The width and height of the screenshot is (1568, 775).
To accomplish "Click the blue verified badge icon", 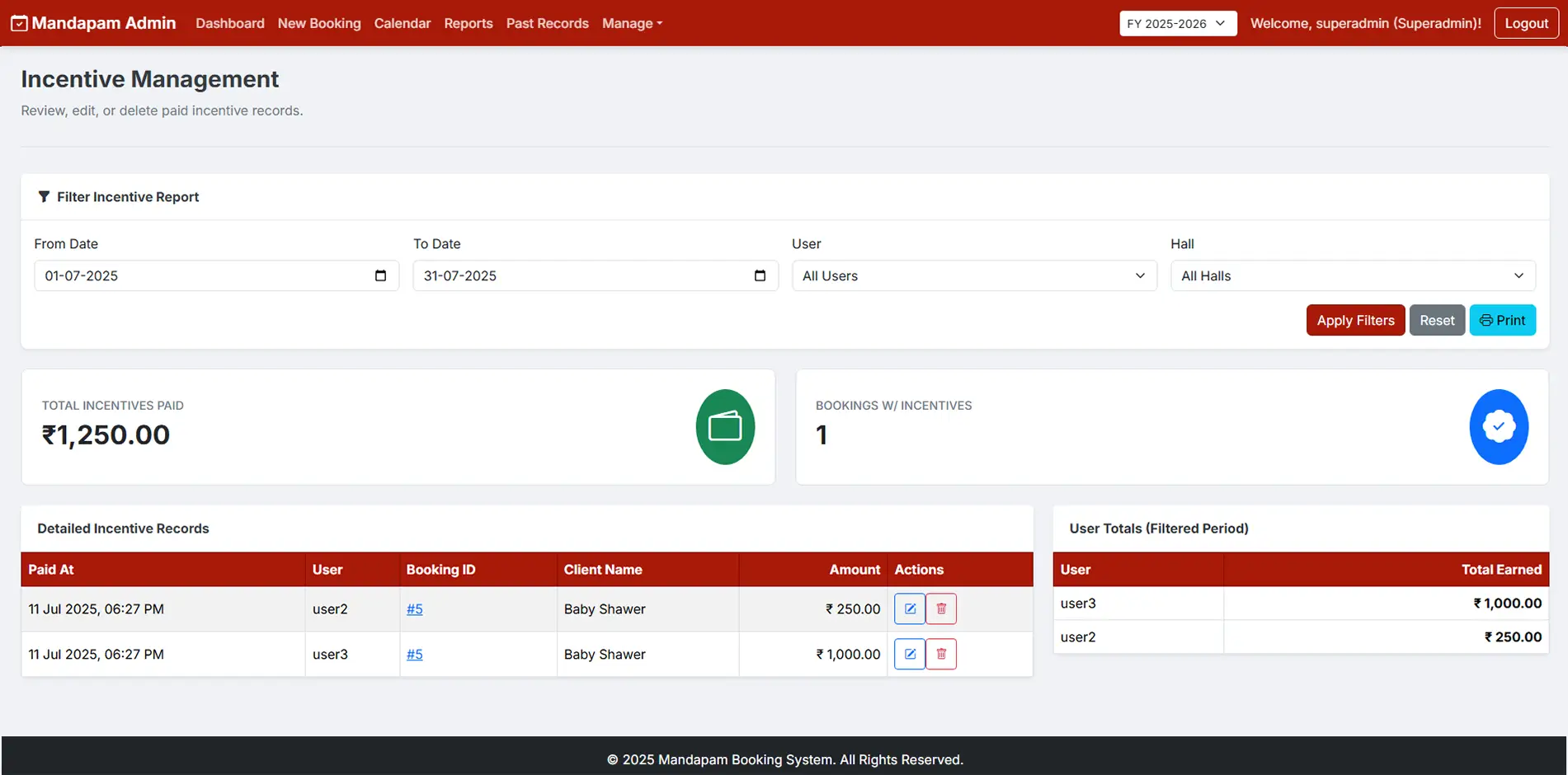I will coord(1499,427).
